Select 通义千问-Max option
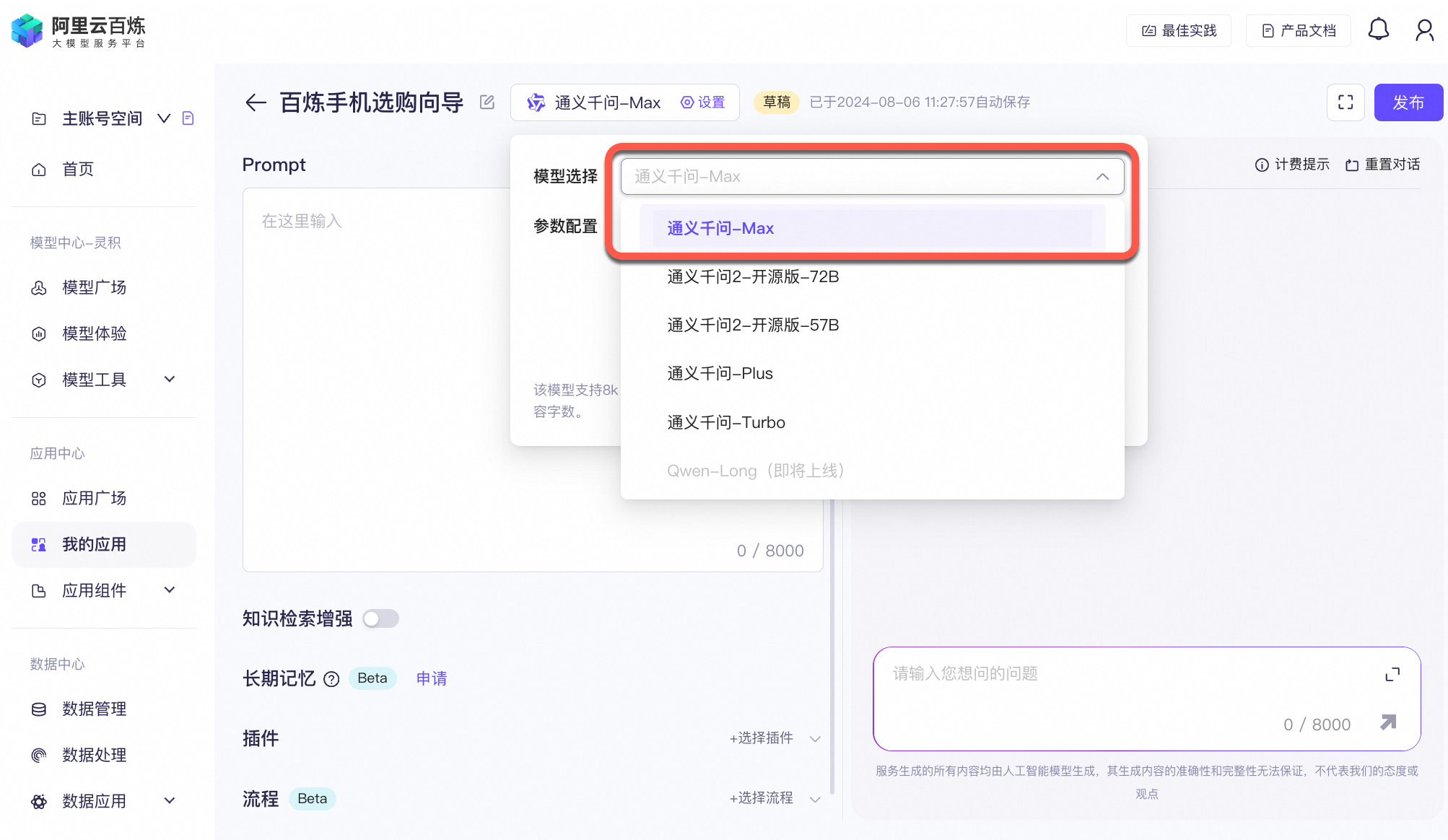The height and width of the screenshot is (840, 1448). [x=872, y=229]
